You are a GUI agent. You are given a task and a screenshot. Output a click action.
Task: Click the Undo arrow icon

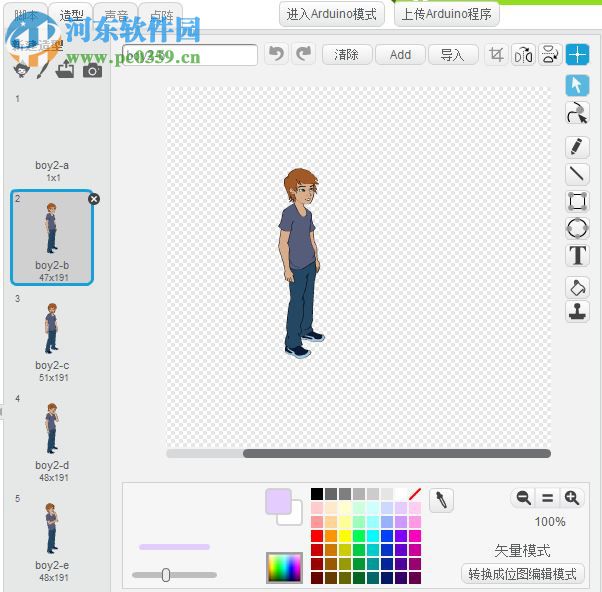click(276, 54)
